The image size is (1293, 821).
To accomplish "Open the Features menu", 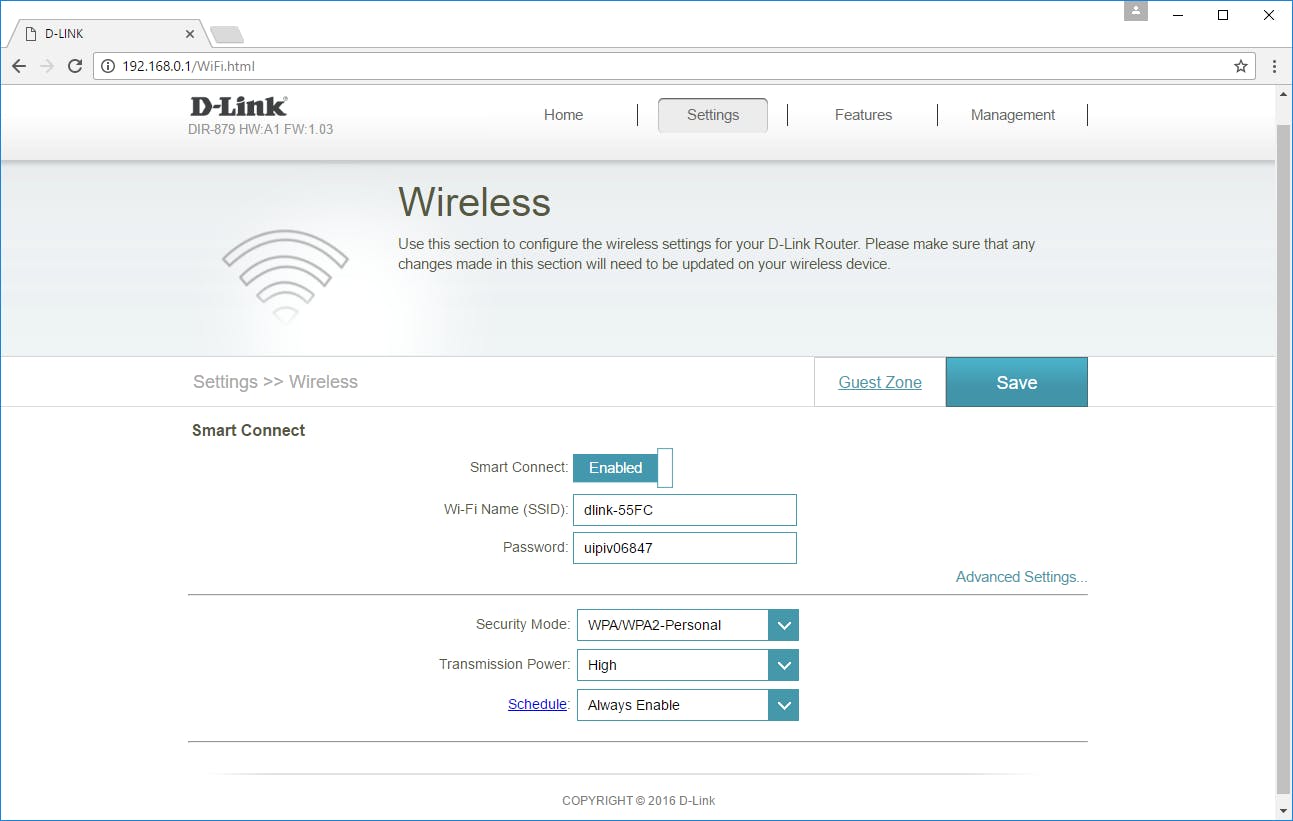I will [863, 115].
